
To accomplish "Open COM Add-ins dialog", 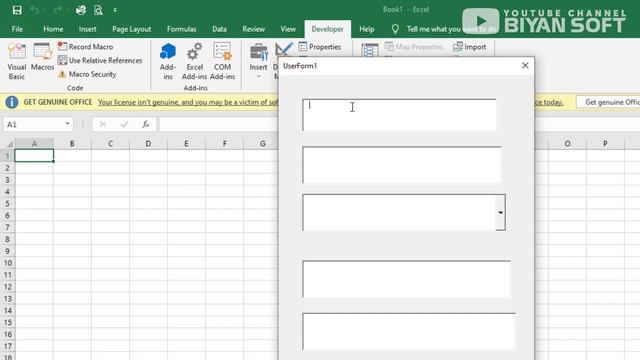I will (222, 61).
